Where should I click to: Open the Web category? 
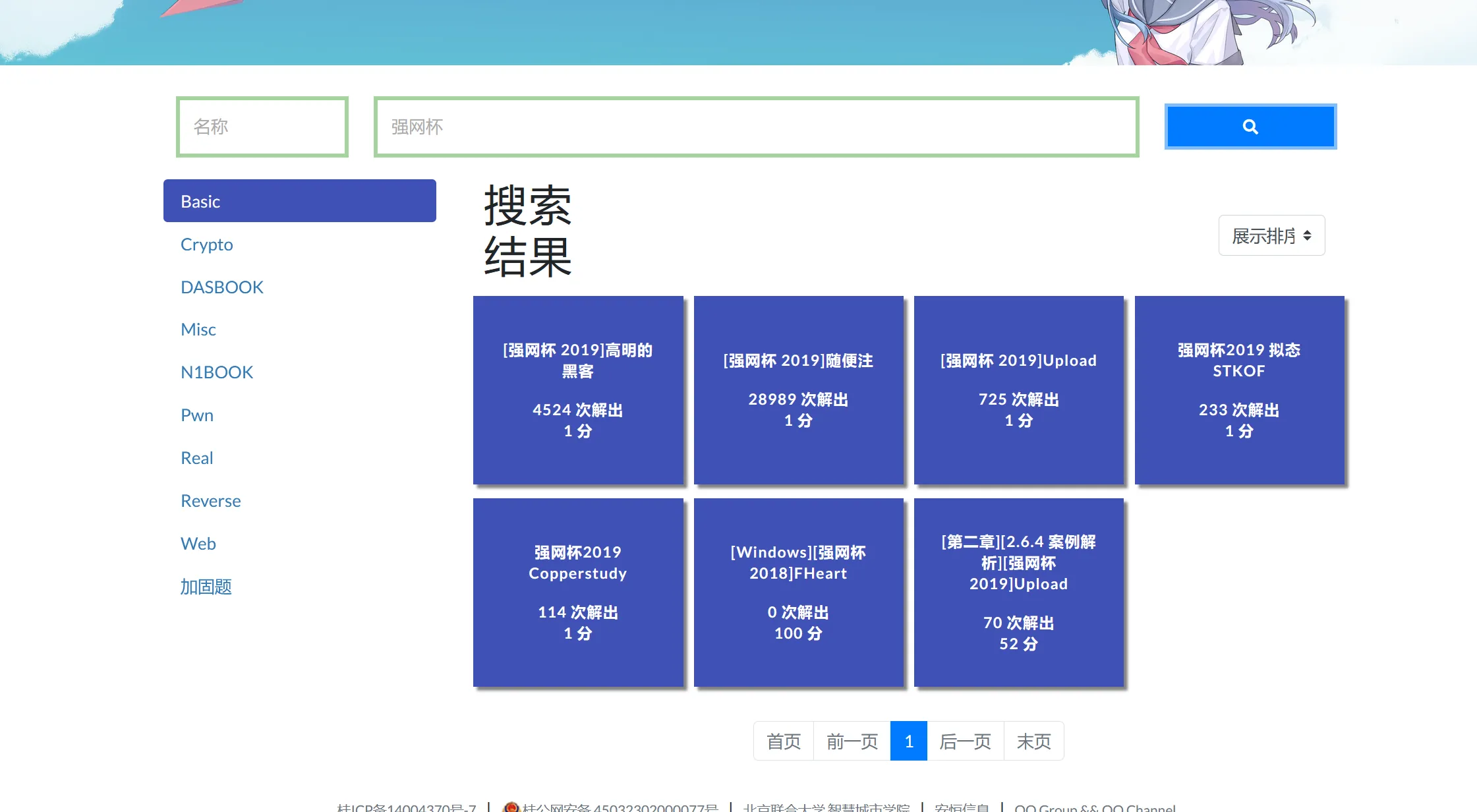point(198,544)
